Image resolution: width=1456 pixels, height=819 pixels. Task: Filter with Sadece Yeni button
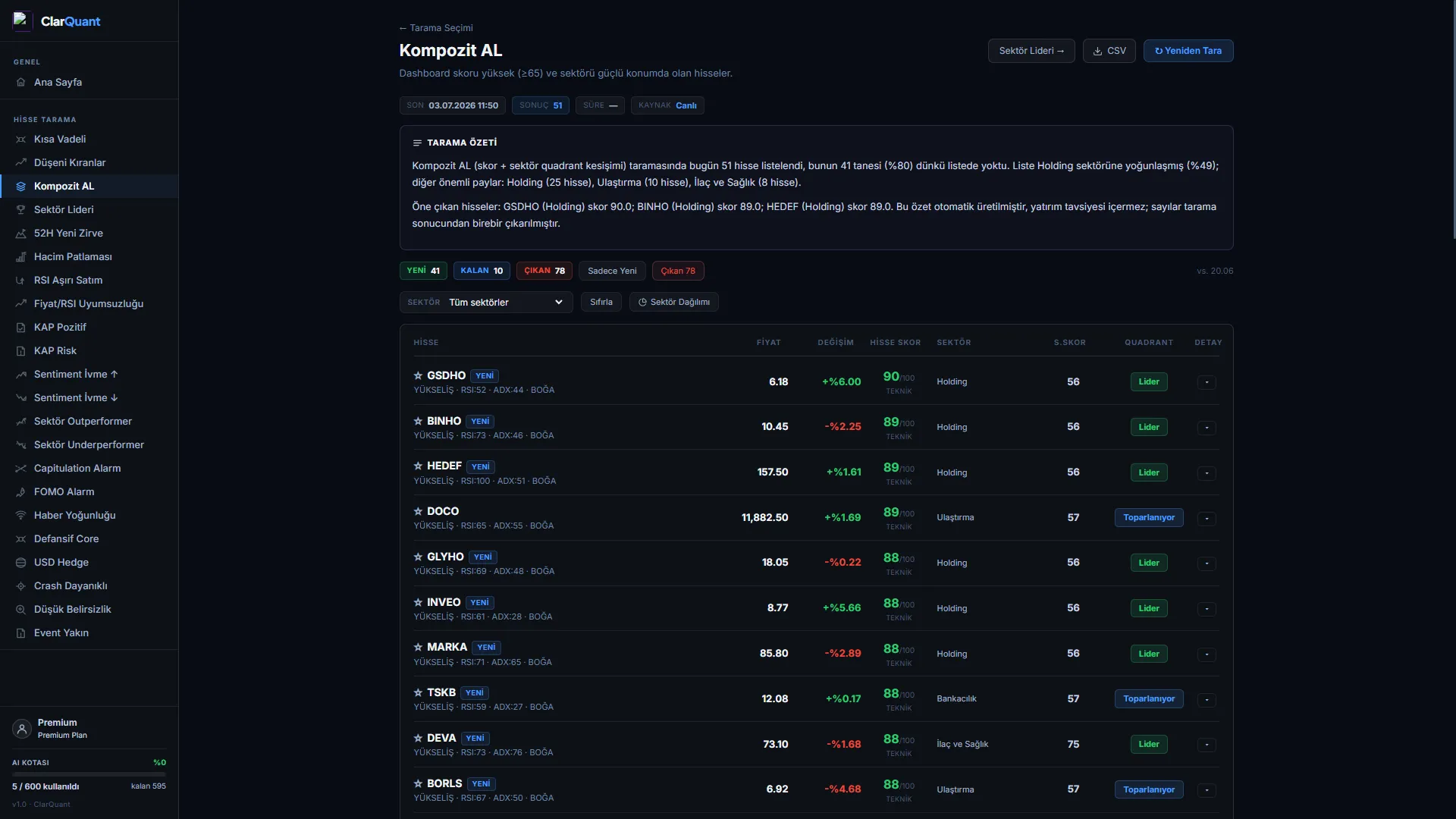(x=612, y=271)
